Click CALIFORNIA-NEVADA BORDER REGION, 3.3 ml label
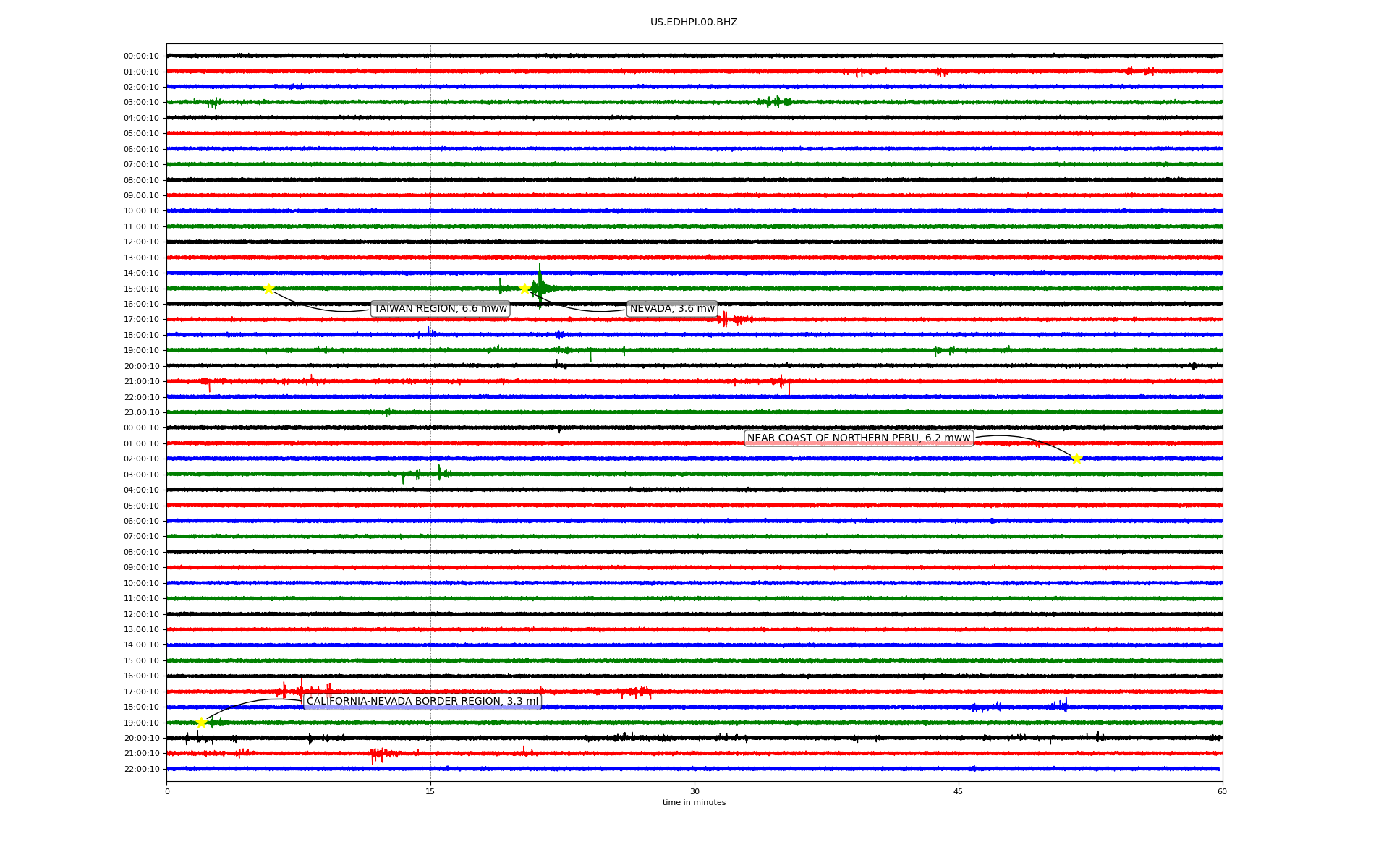1389x868 pixels. tap(422, 702)
